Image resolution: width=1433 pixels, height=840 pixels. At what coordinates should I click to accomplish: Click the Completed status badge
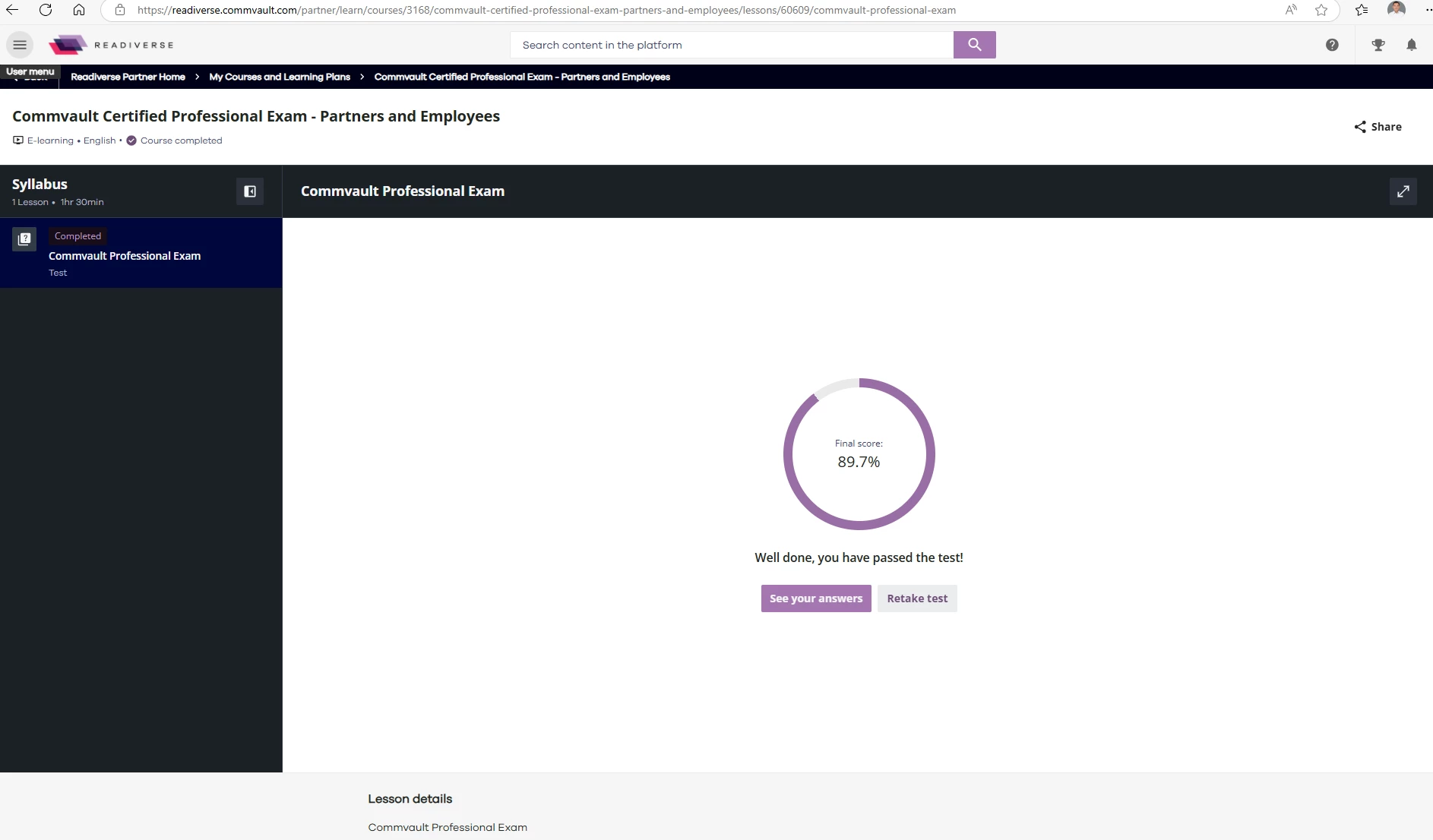(78, 236)
